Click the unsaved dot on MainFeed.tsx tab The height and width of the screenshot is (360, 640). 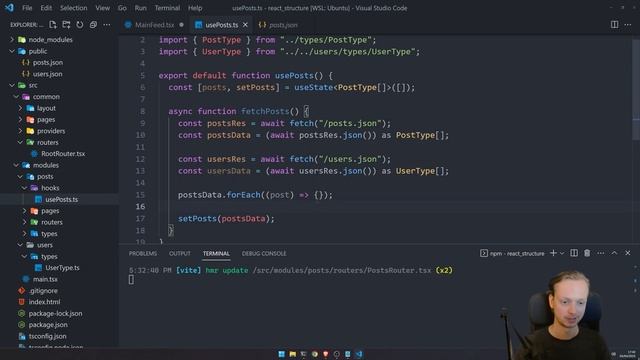point(181,25)
